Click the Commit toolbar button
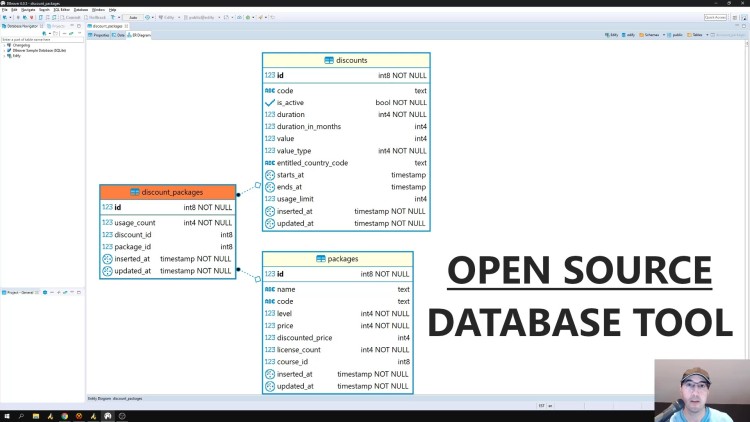The width and height of the screenshot is (750, 422). (x=71, y=17)
